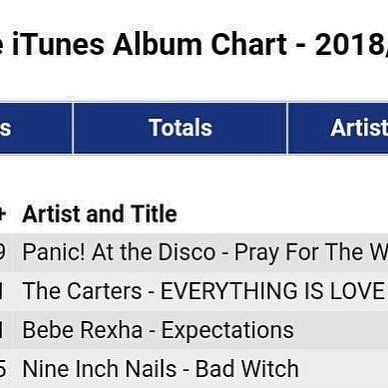Select the Panic! At the Disco artist name

click(119, 252)
